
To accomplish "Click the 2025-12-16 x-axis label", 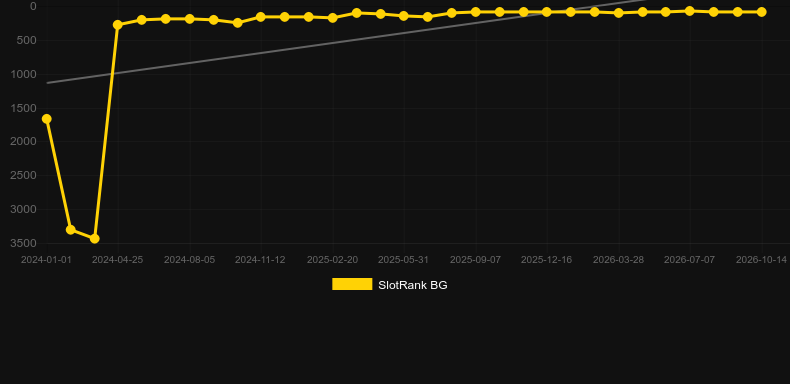I will pos(546,260).
